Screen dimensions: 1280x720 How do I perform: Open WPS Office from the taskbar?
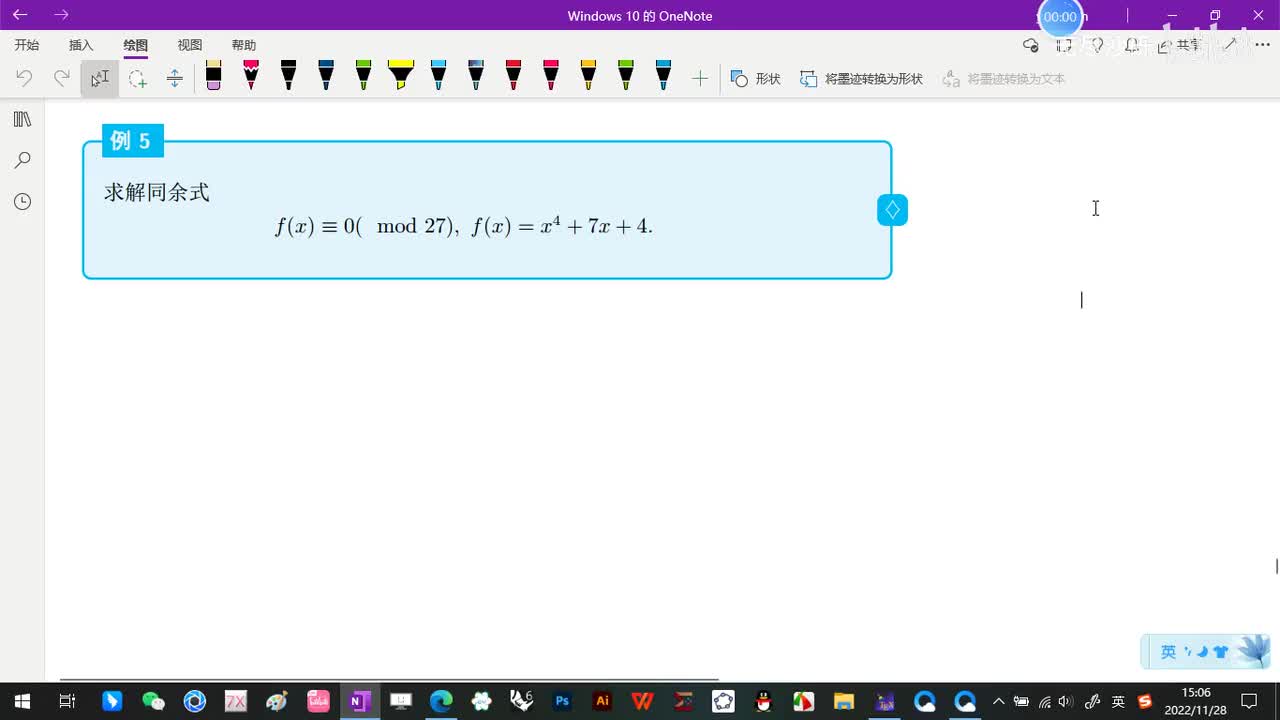(x=643, y=701)
